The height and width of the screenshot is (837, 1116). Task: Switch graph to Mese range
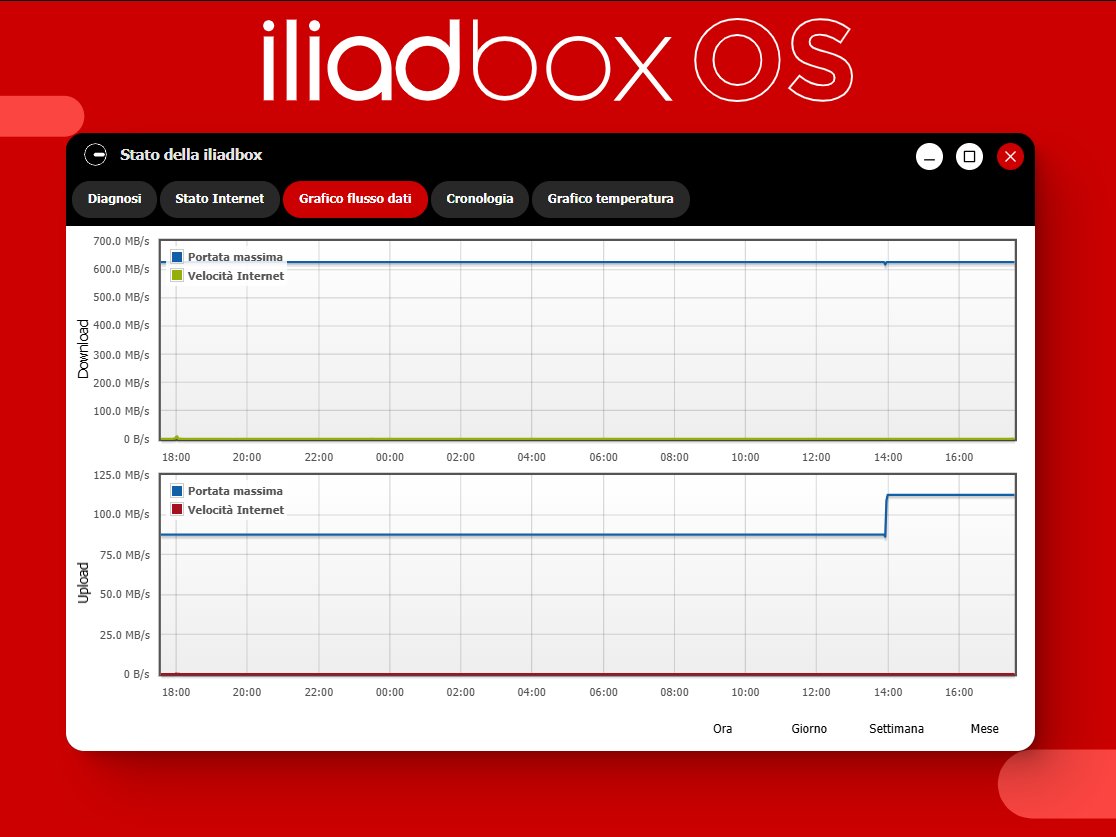tap(984, 728)
